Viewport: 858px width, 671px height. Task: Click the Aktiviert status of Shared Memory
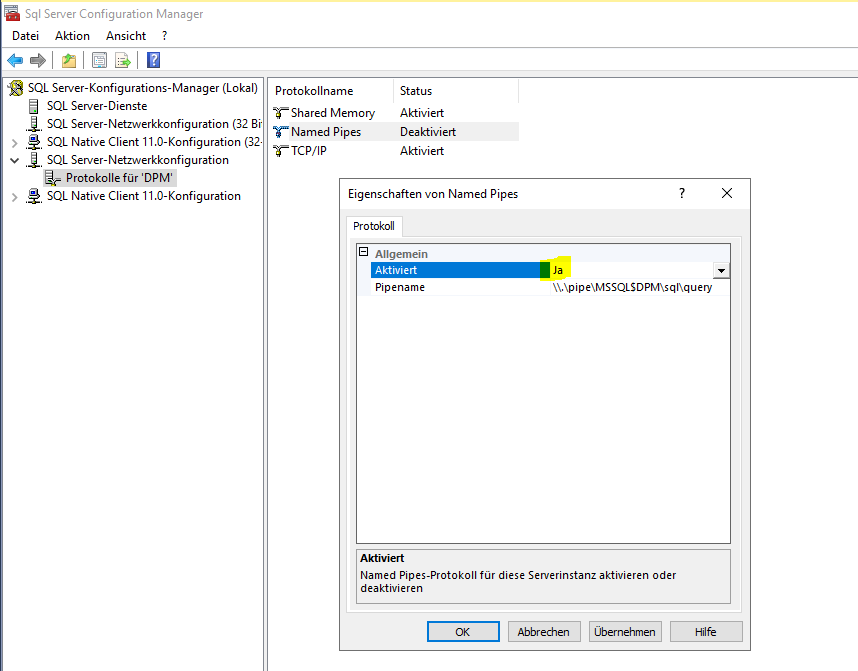[422, 113]
